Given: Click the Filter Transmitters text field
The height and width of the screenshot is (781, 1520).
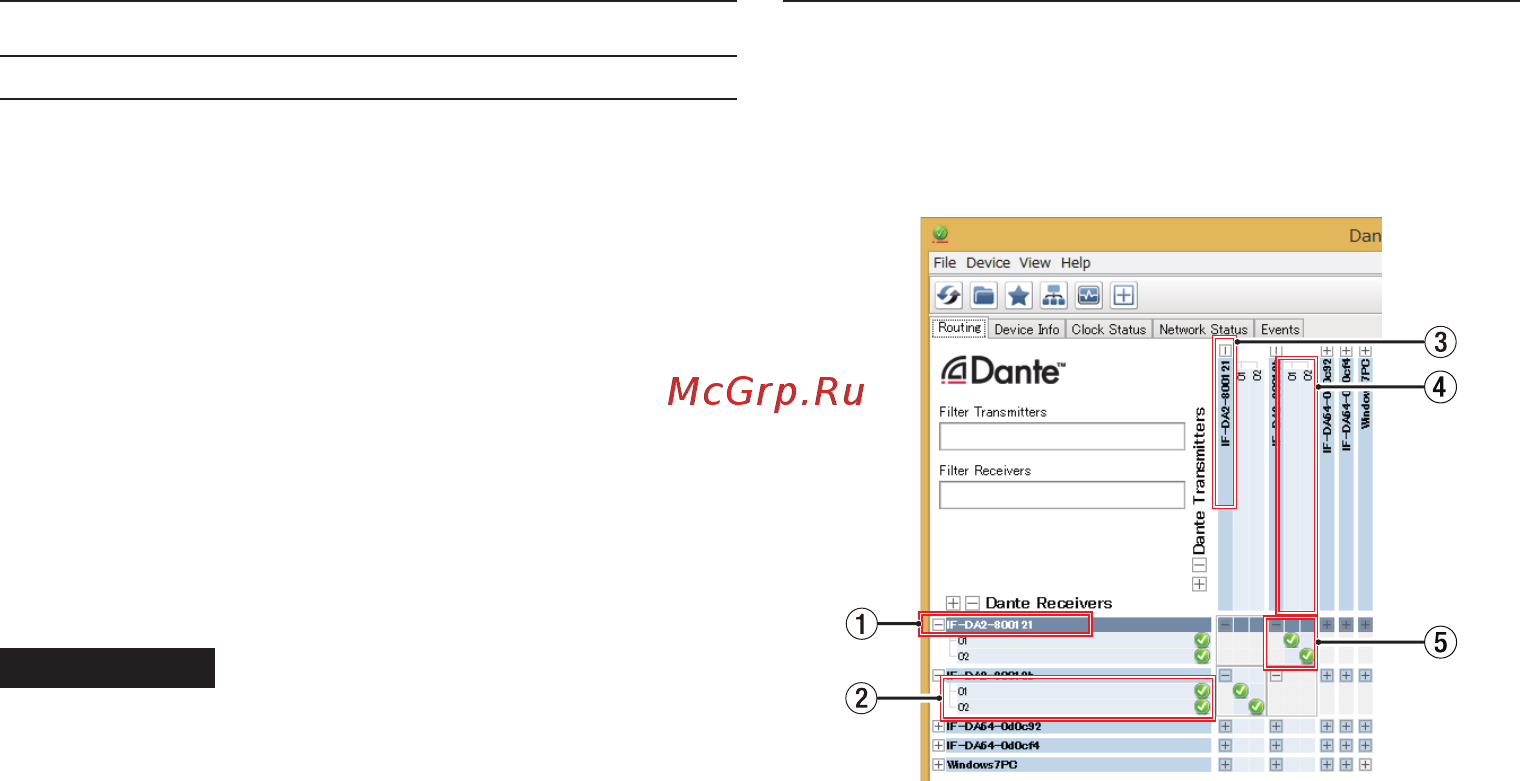Looking at the screenshot, I should pos(1062,437).
